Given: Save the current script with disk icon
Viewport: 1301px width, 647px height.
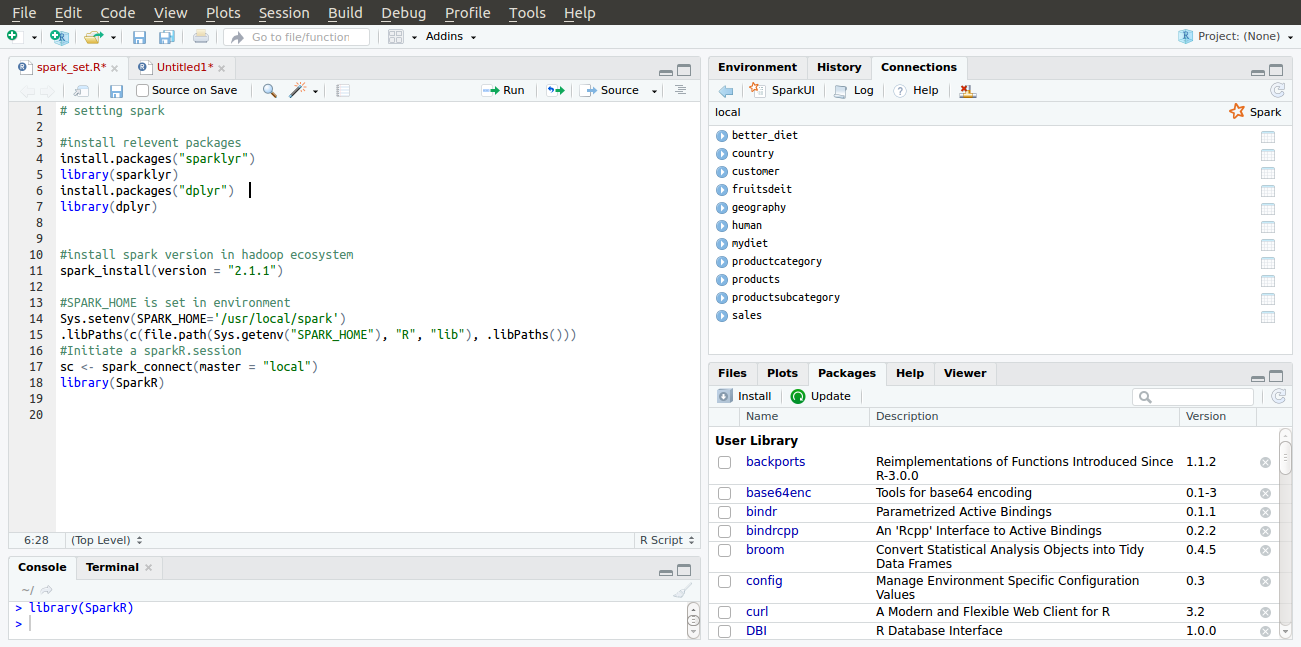Looking at the screenshot, I should tap(116, 90).
